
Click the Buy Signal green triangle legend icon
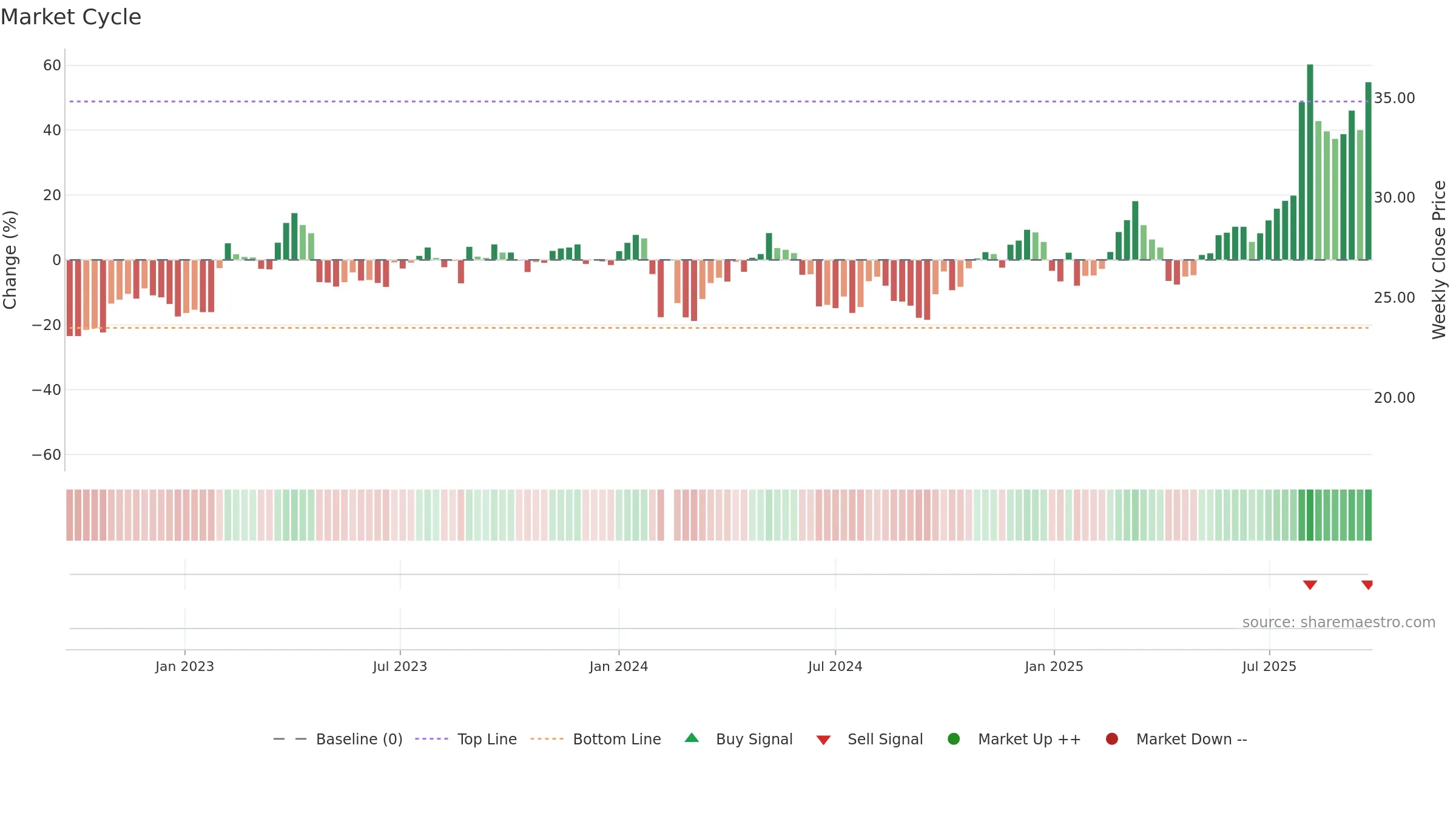(692, 738)
